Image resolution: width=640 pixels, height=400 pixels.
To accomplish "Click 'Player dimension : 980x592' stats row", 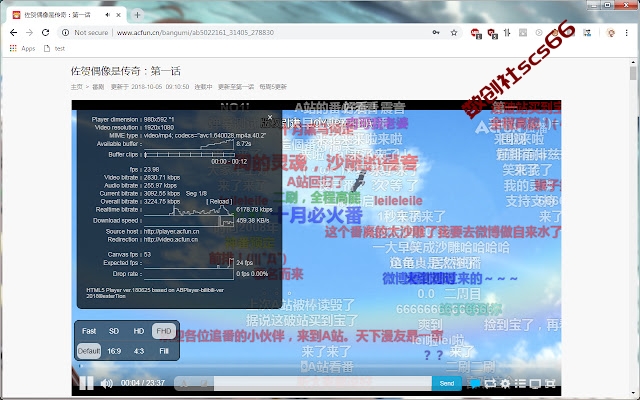I will [x=133, y=120].
